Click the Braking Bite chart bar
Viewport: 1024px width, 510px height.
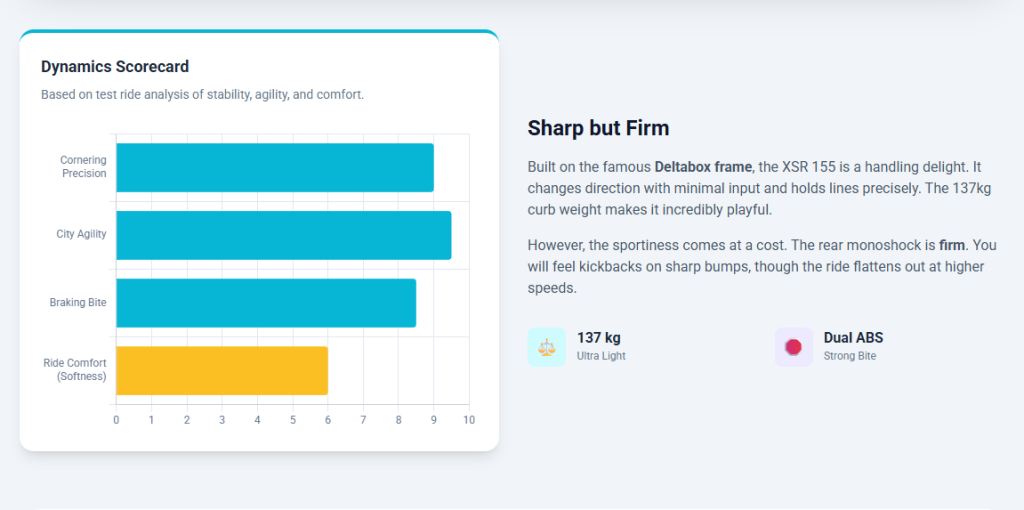click(x=266, y=303)
